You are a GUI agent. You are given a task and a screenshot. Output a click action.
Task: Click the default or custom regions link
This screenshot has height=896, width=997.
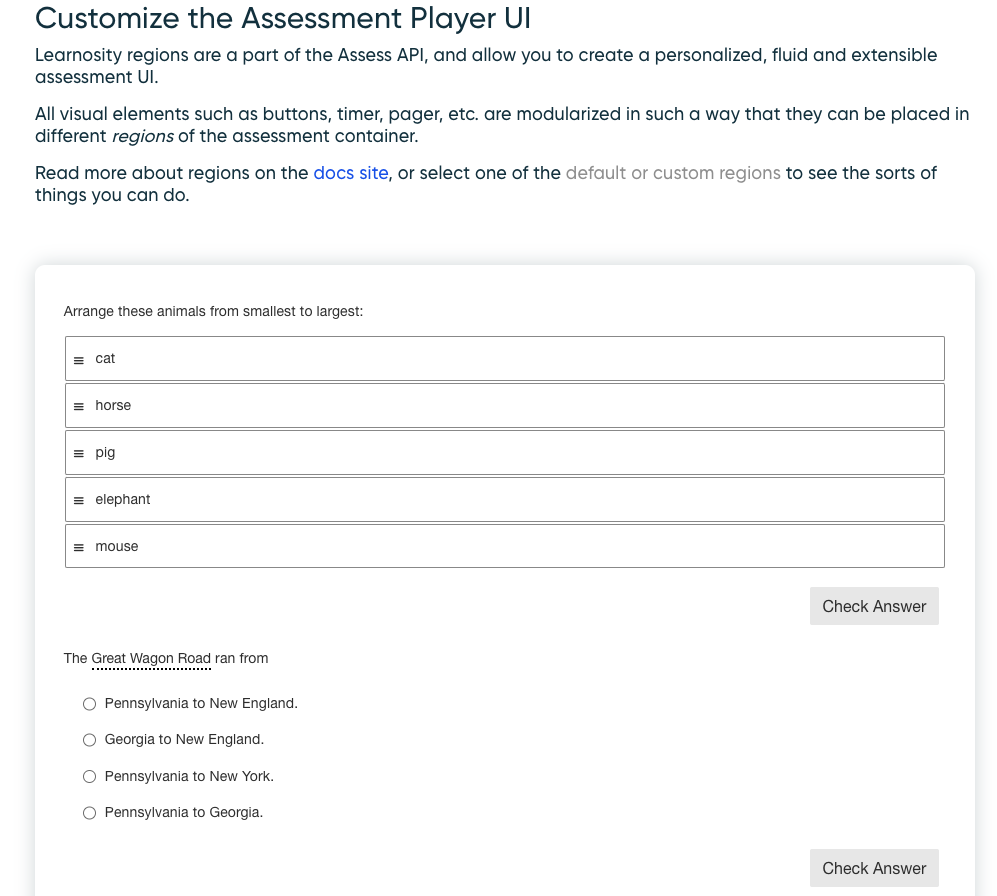coord(672,172)
